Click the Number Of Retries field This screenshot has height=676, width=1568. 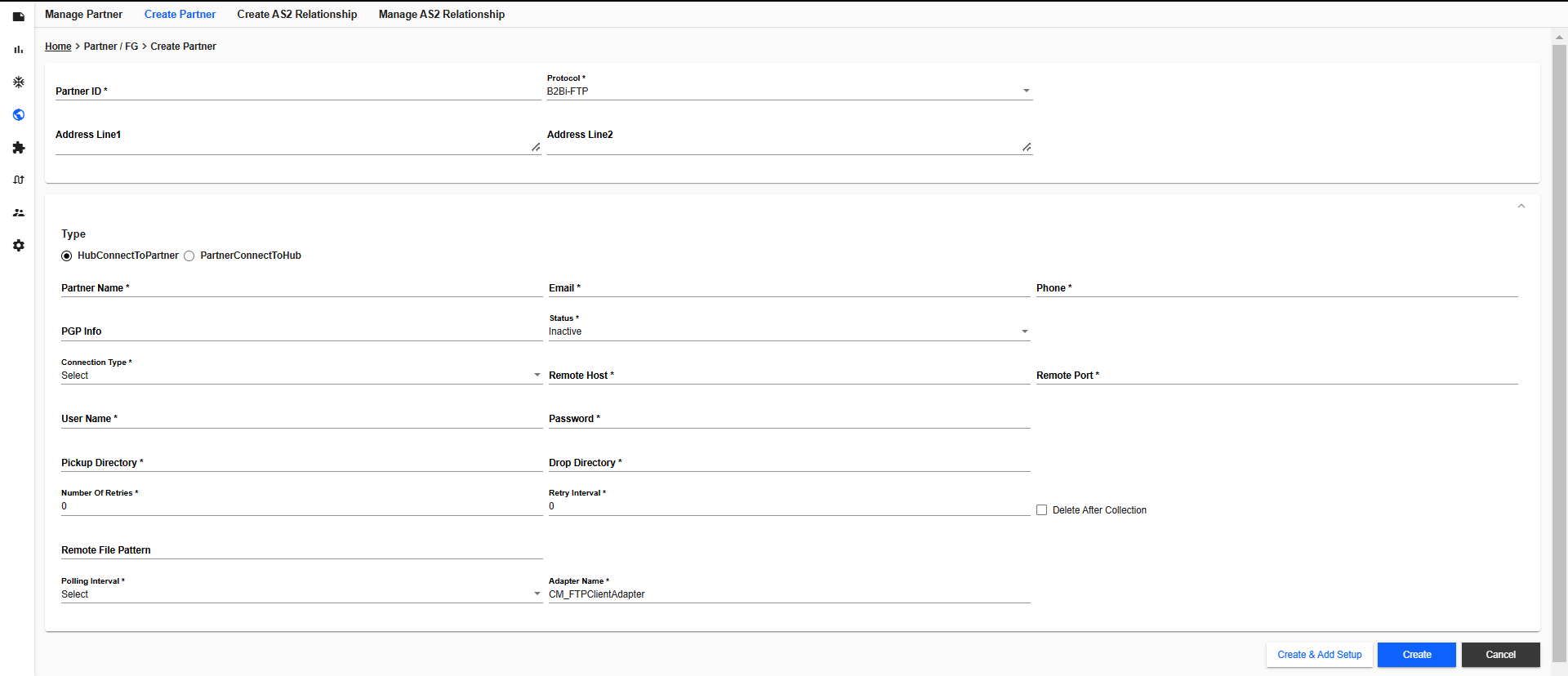coord(301,506)
